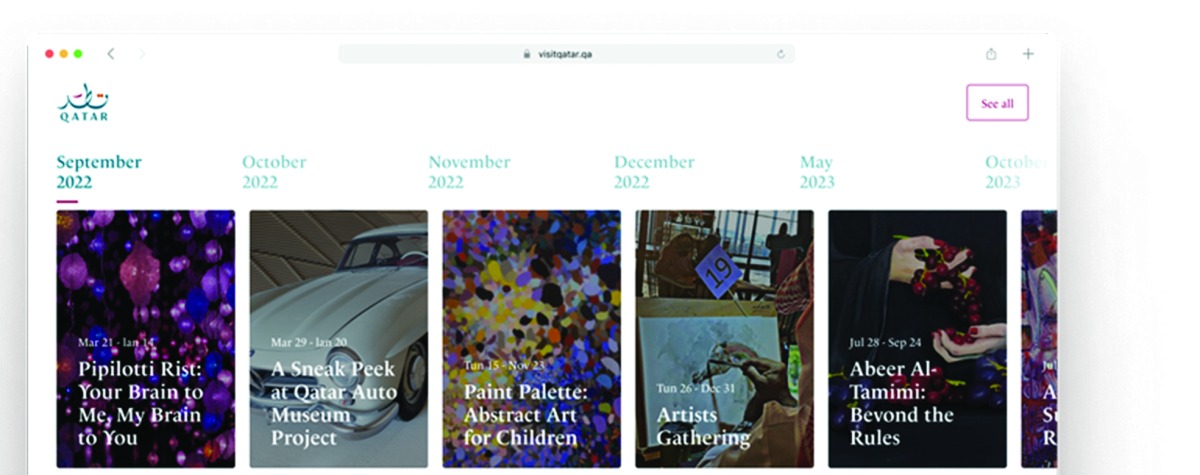
Task: Open a new tab with the plus icon
Action: (x=1028, y=54)
